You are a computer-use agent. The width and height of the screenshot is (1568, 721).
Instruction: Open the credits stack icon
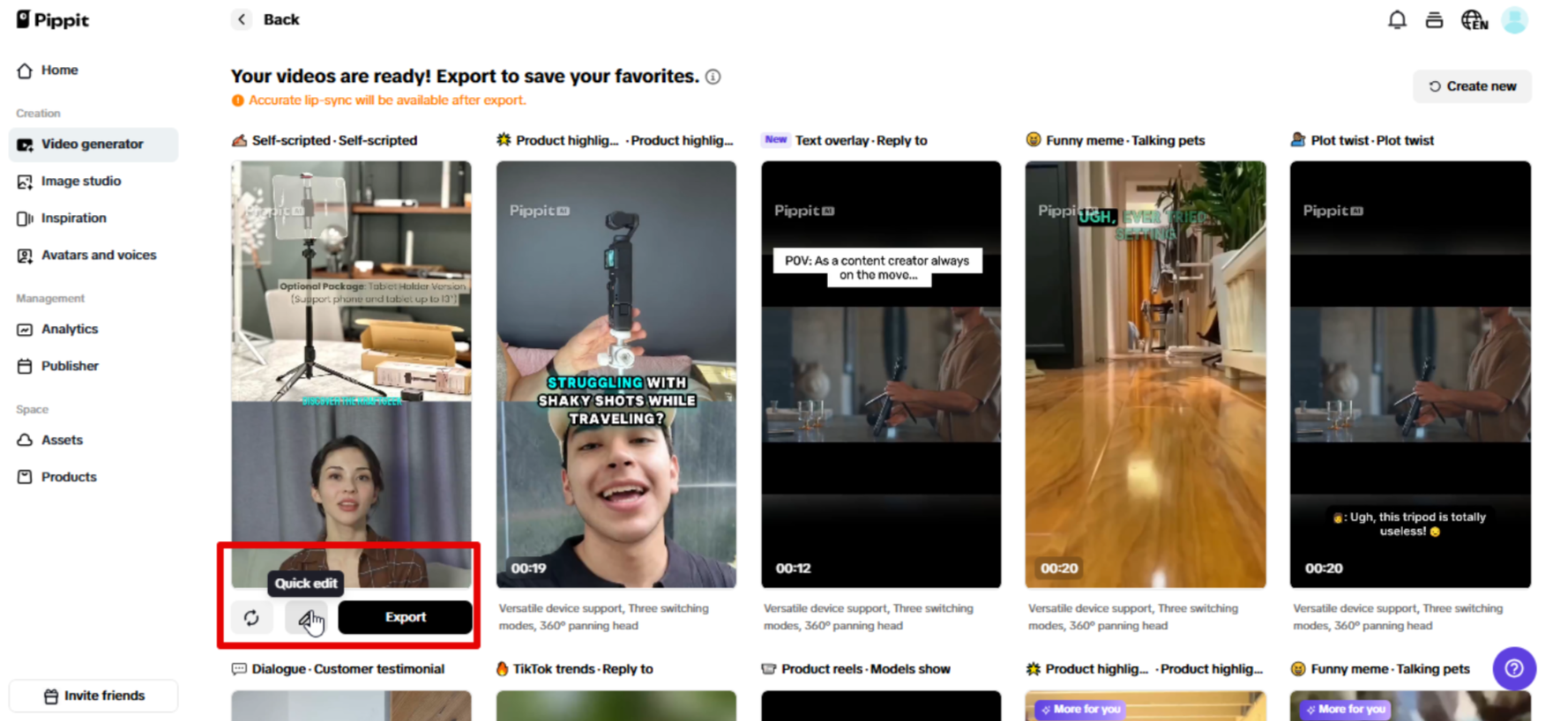coord(1435,19)
